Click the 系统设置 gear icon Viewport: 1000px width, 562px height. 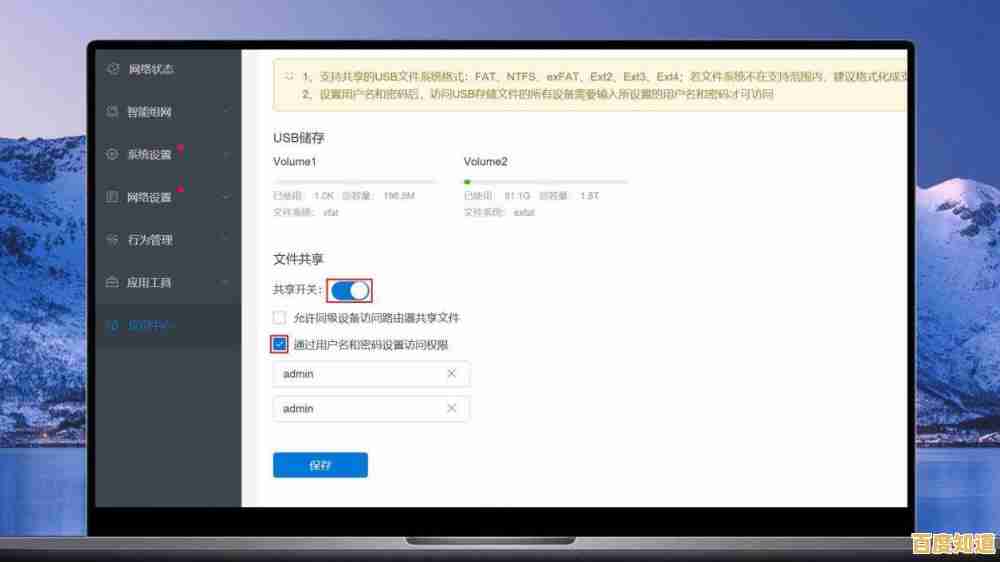(x=112, y=154)
